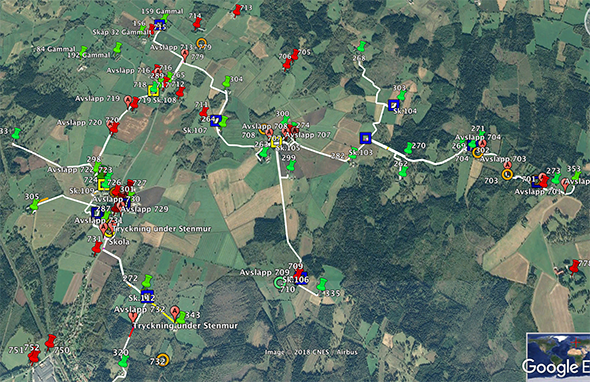The width and height of the screenshot is (590, 382).
Task: Click the green pushpin labeled 304
Action: 227,82
